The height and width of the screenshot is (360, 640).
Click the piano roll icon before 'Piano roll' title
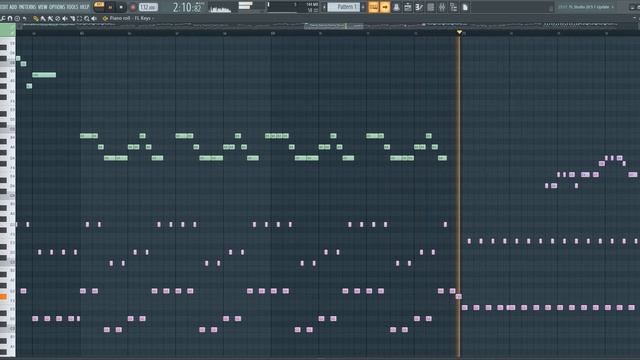(x=105, y=18)
